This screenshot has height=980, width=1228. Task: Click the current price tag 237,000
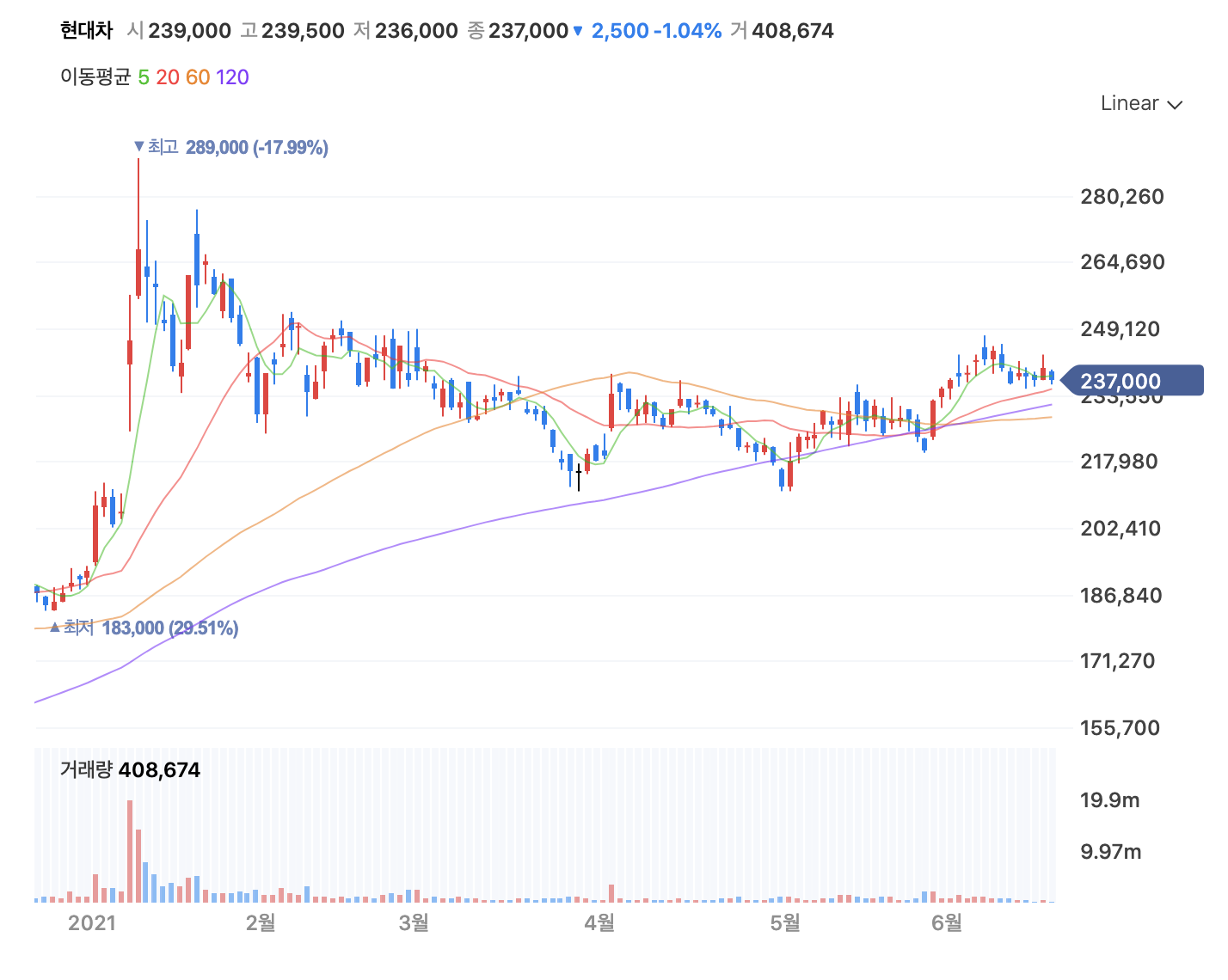point(1132,381)
